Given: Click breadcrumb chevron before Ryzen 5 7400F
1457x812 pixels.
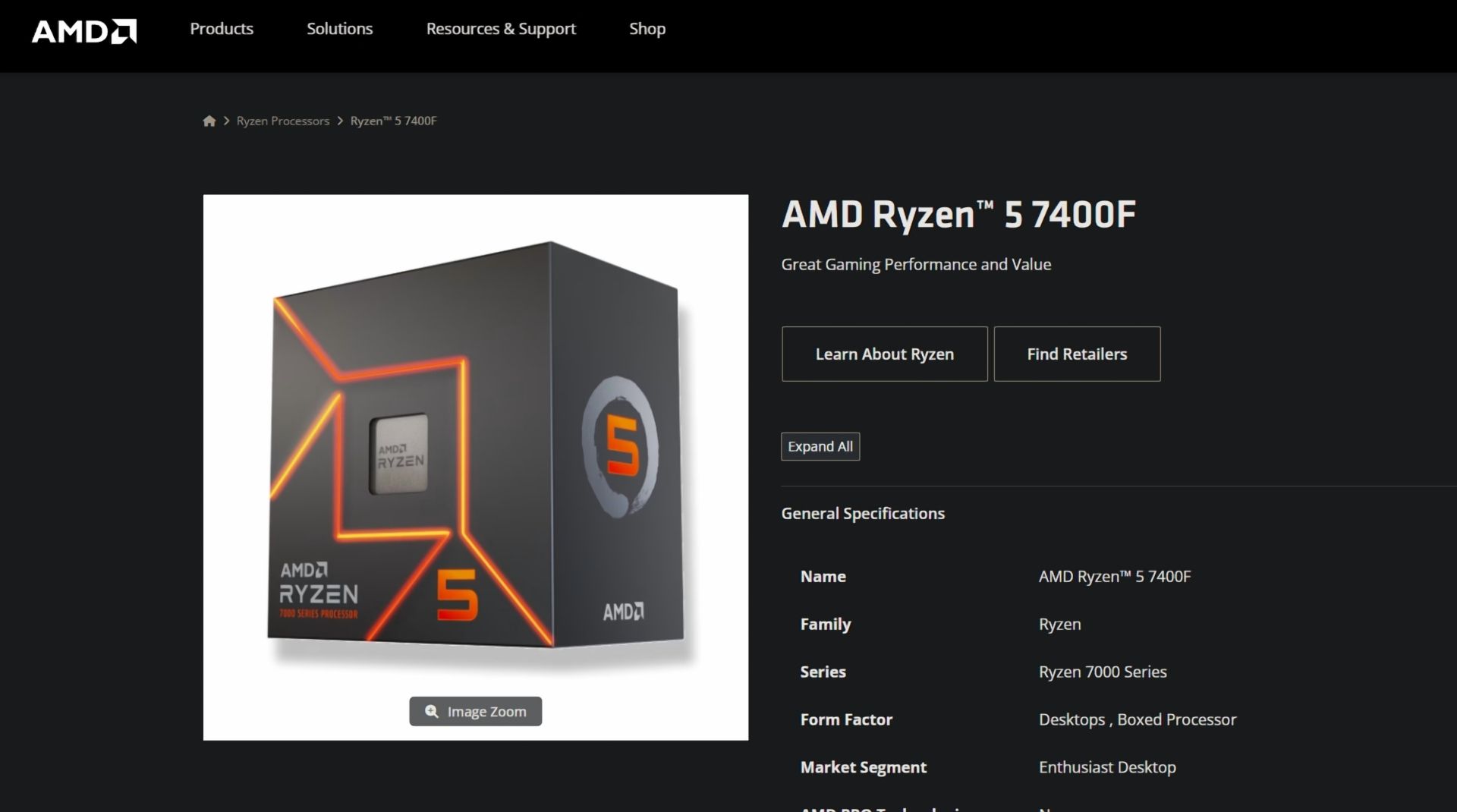Looking at the screenshot, I should pyautogui.click(x=340, y=121).
